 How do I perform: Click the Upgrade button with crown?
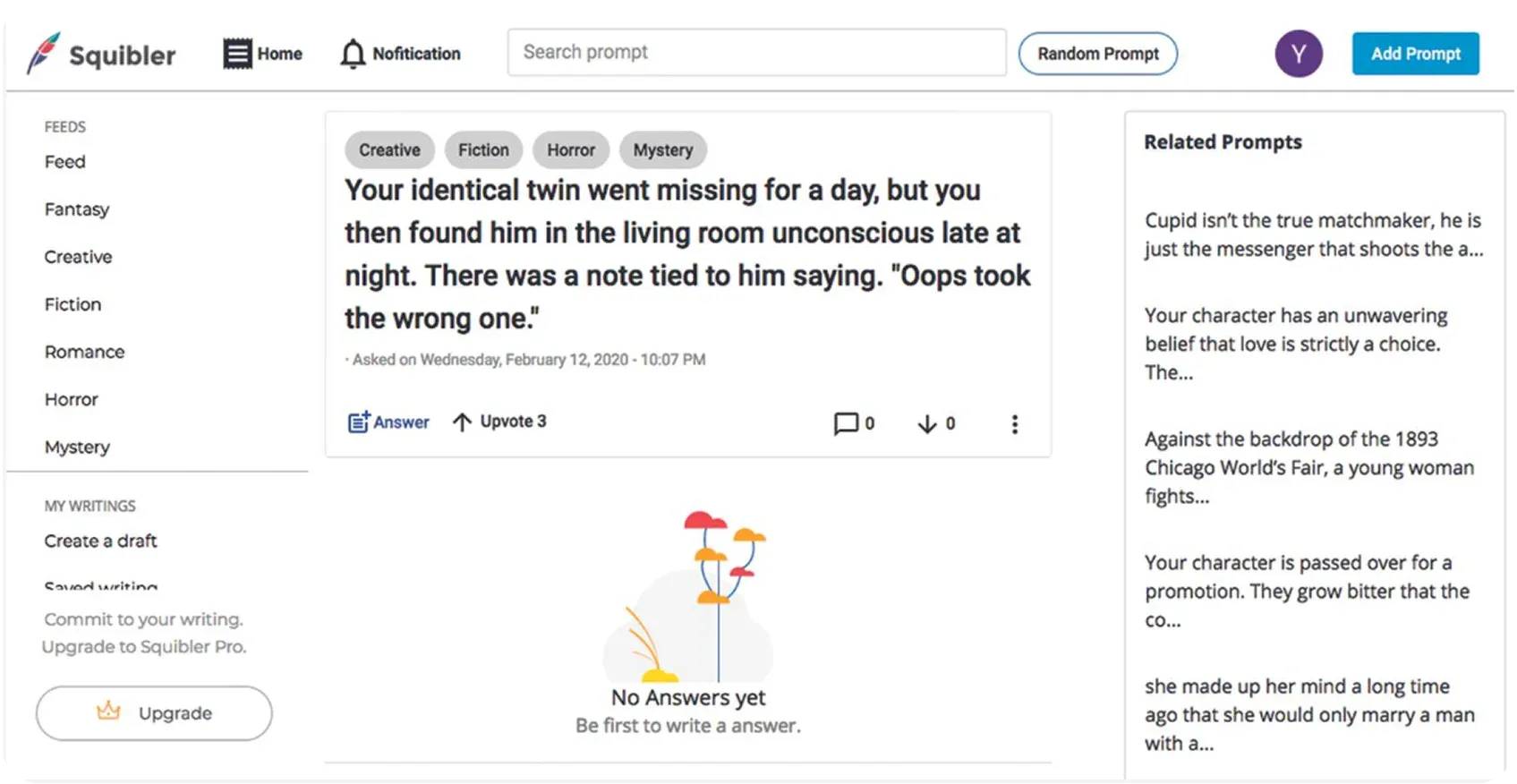(x=154, y=713)
